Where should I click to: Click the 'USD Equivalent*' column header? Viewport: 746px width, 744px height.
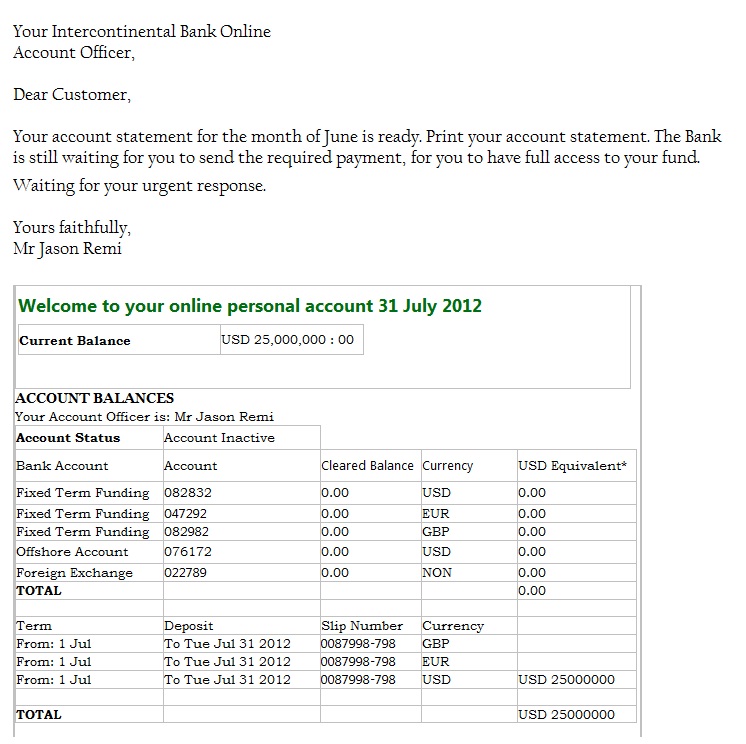[x=572, y=465]
